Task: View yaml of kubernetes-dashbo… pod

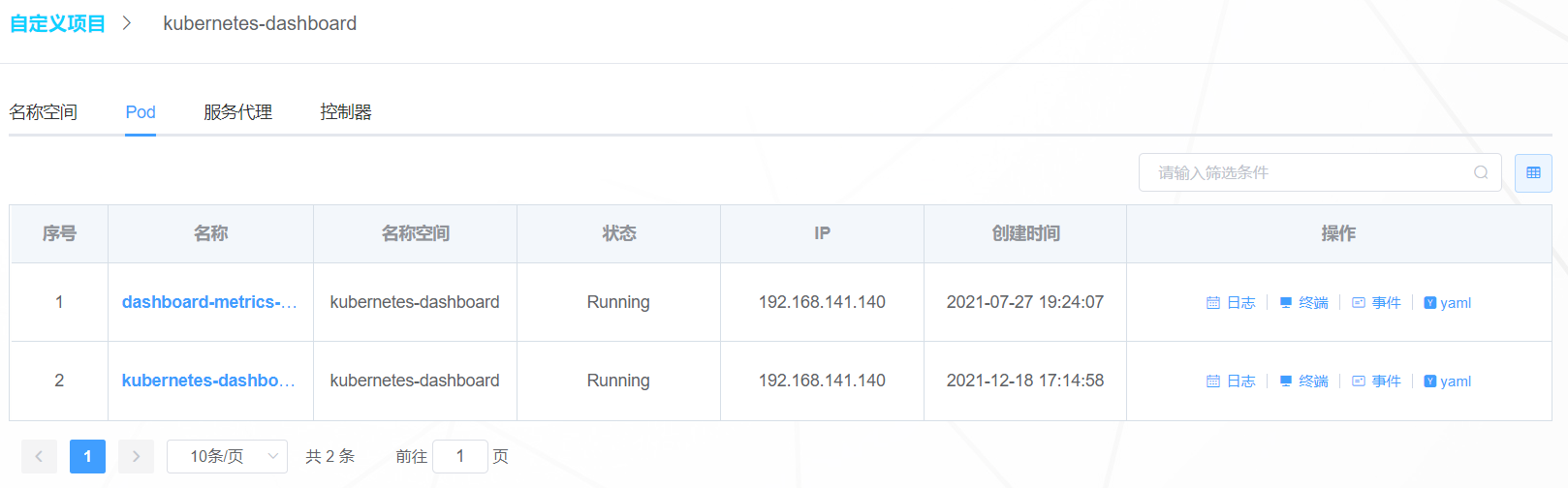Action: pos(1448,381)
